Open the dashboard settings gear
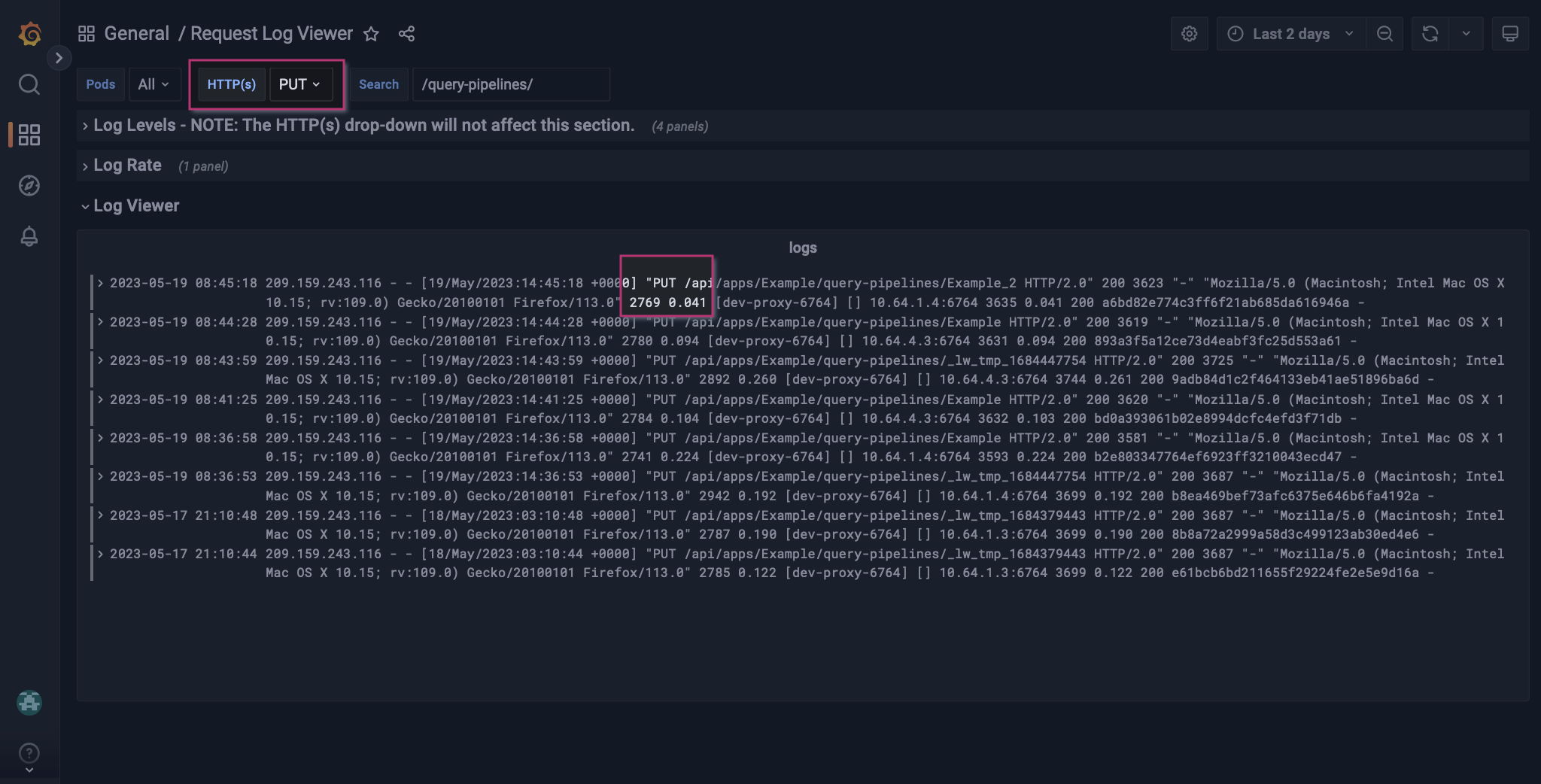This screenshot has width=1541, height=784. click(1188, 33)
